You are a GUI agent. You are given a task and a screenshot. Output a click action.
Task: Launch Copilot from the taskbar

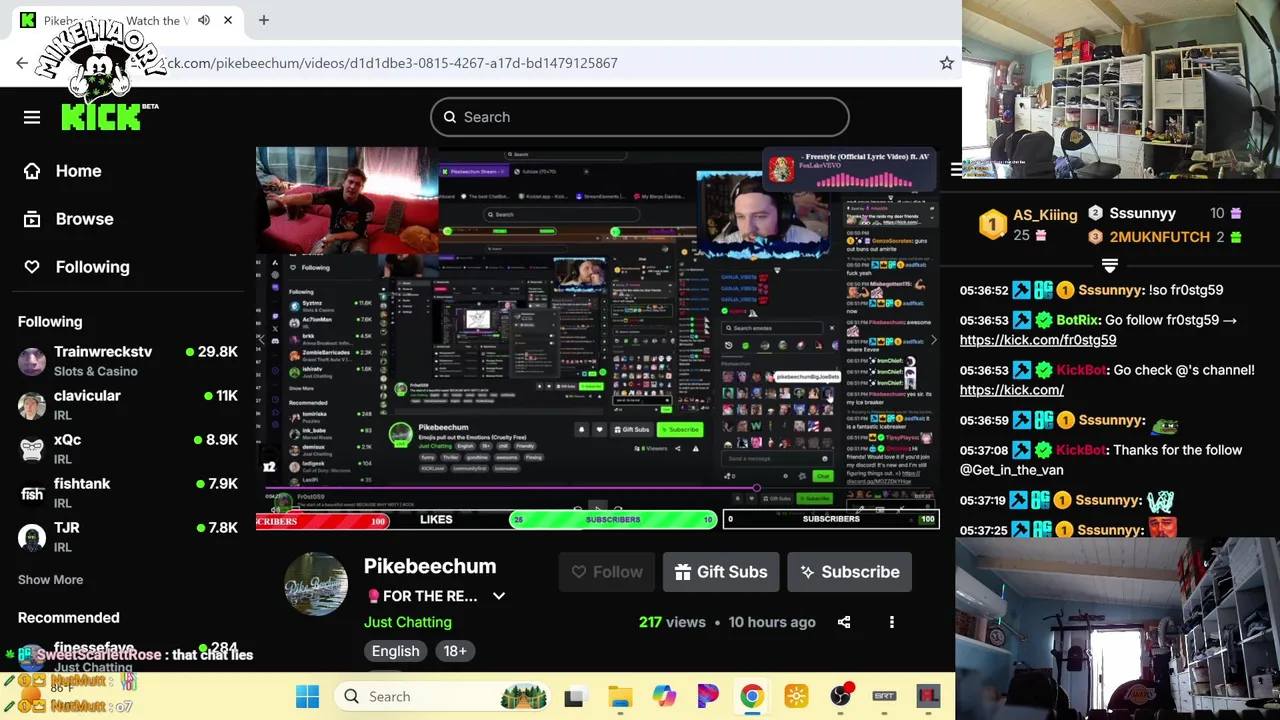[x=664, y=697]
